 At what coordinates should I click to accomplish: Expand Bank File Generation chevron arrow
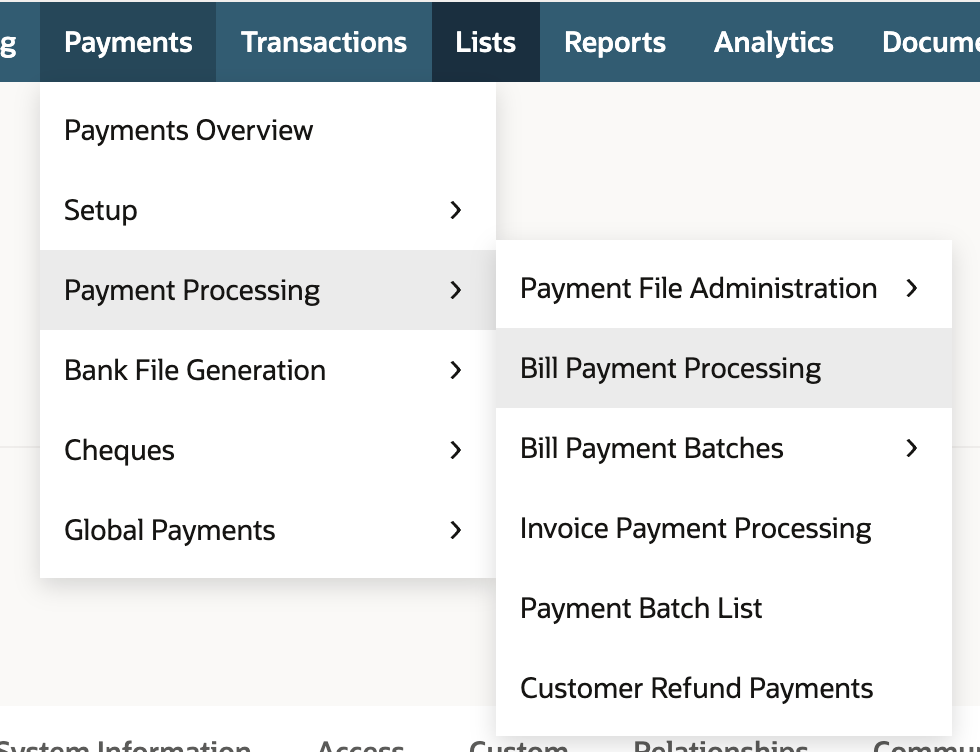tap(456, 370)
